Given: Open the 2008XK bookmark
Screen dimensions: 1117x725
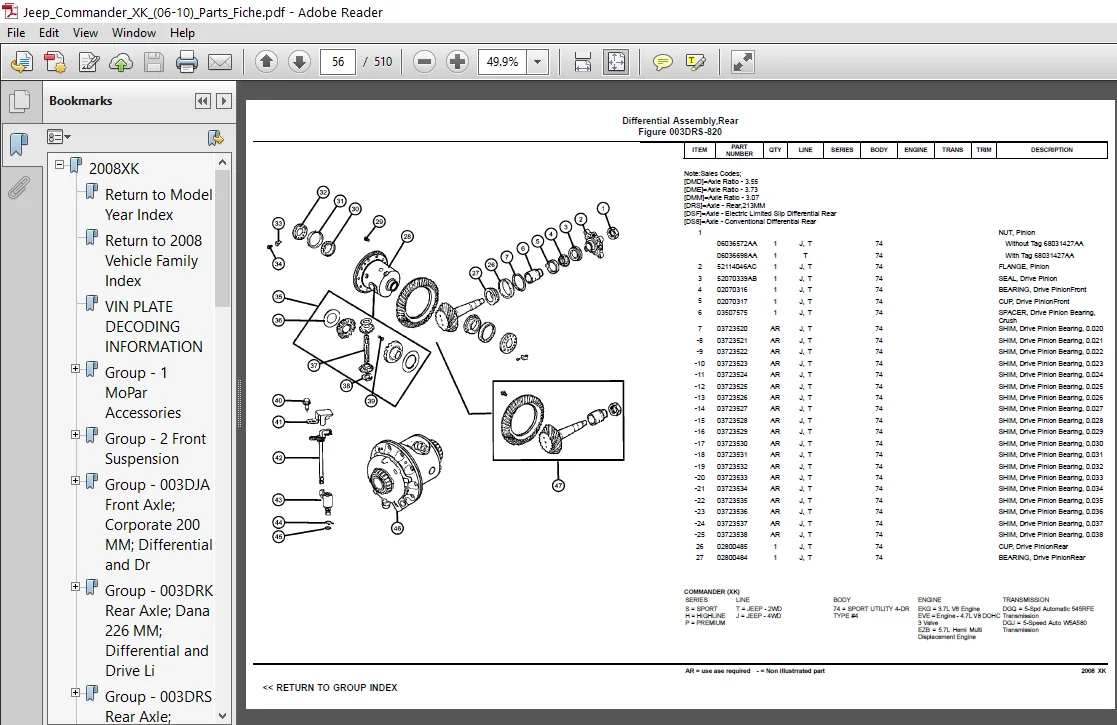Looking at the screenshot, I should [x=114, y=169].
